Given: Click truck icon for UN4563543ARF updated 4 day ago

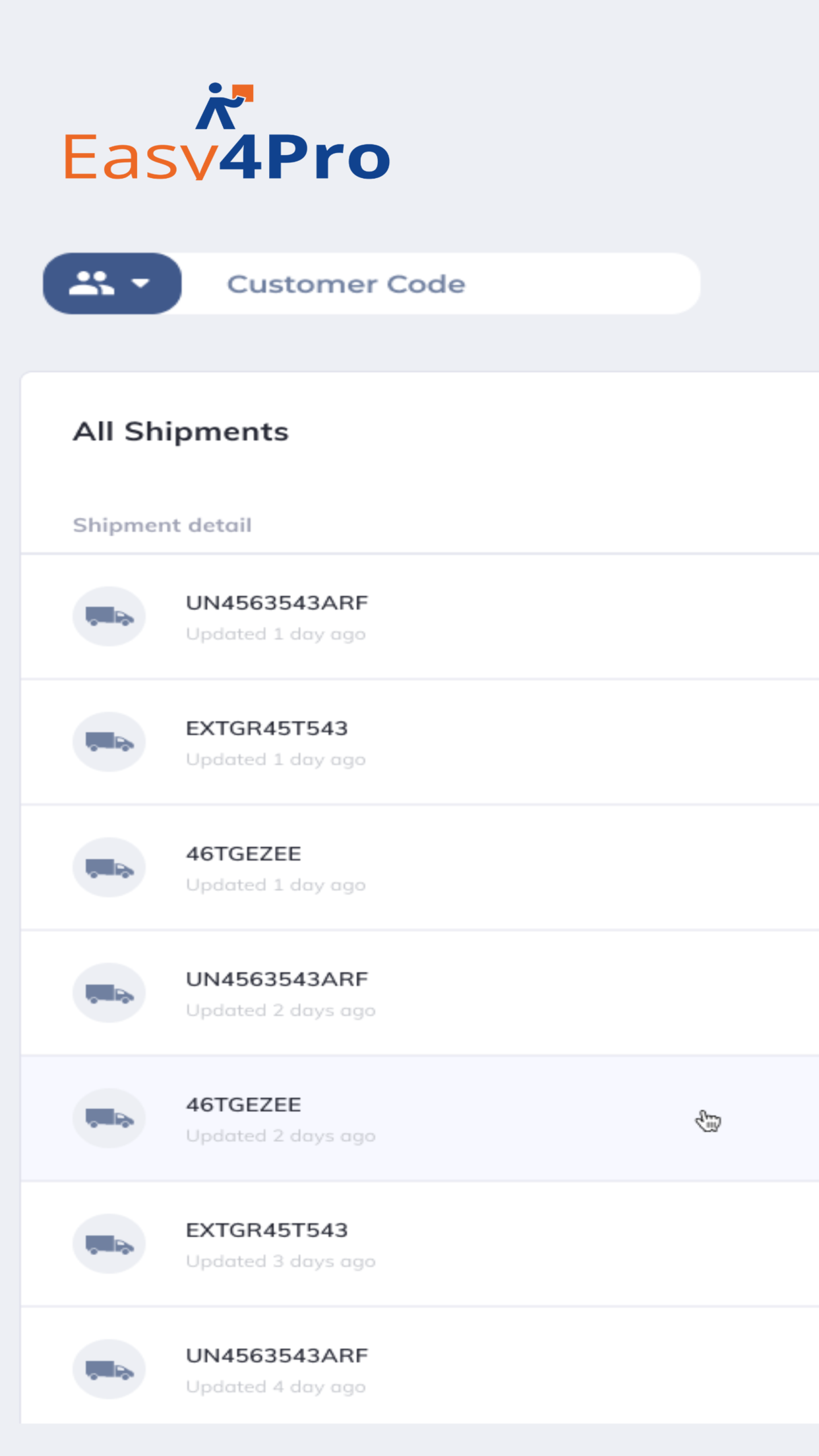Looking at the screenshot, I should pos(109,1369).
